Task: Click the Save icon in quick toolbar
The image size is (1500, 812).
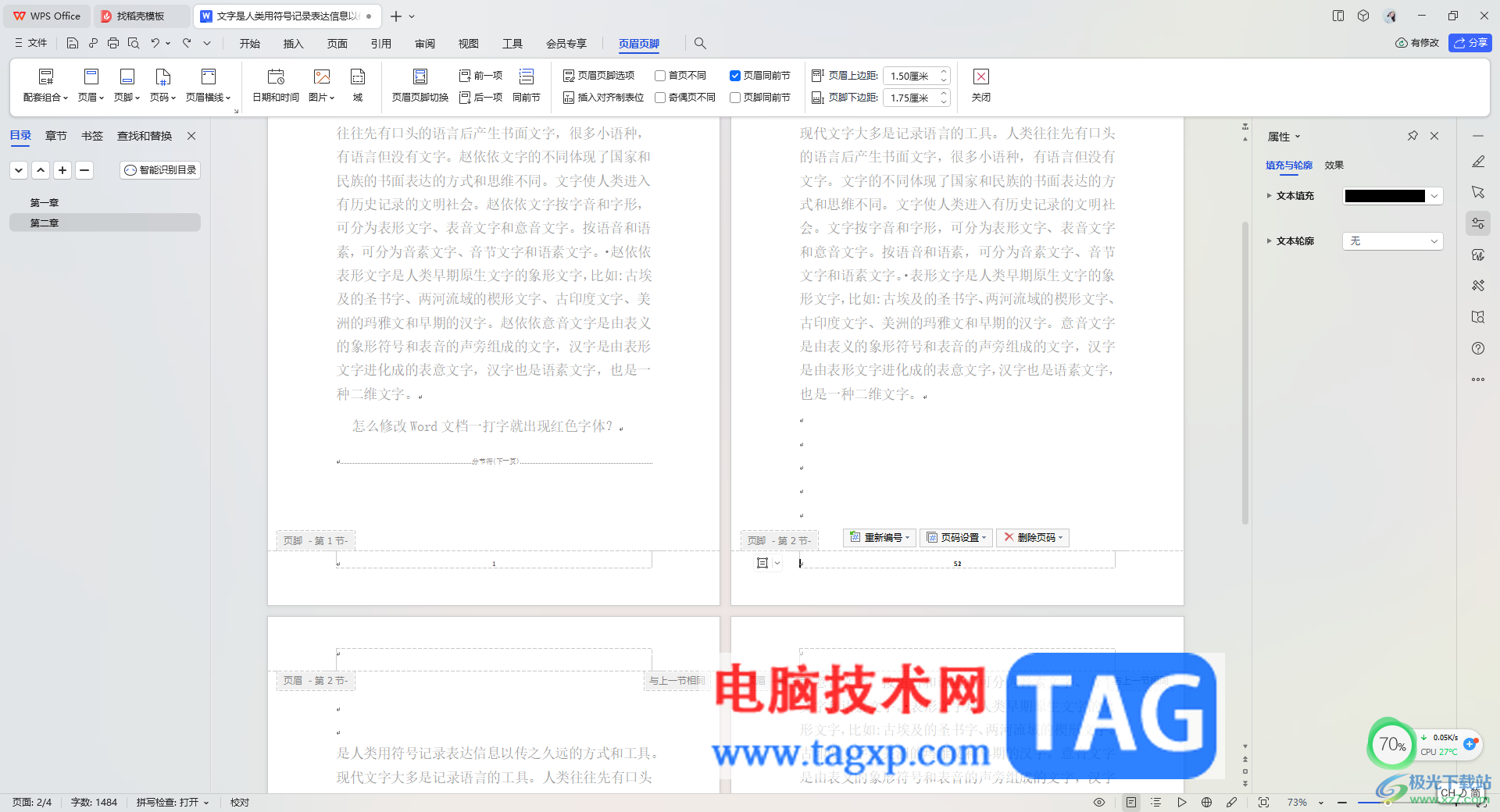Action: pos(73,43)
